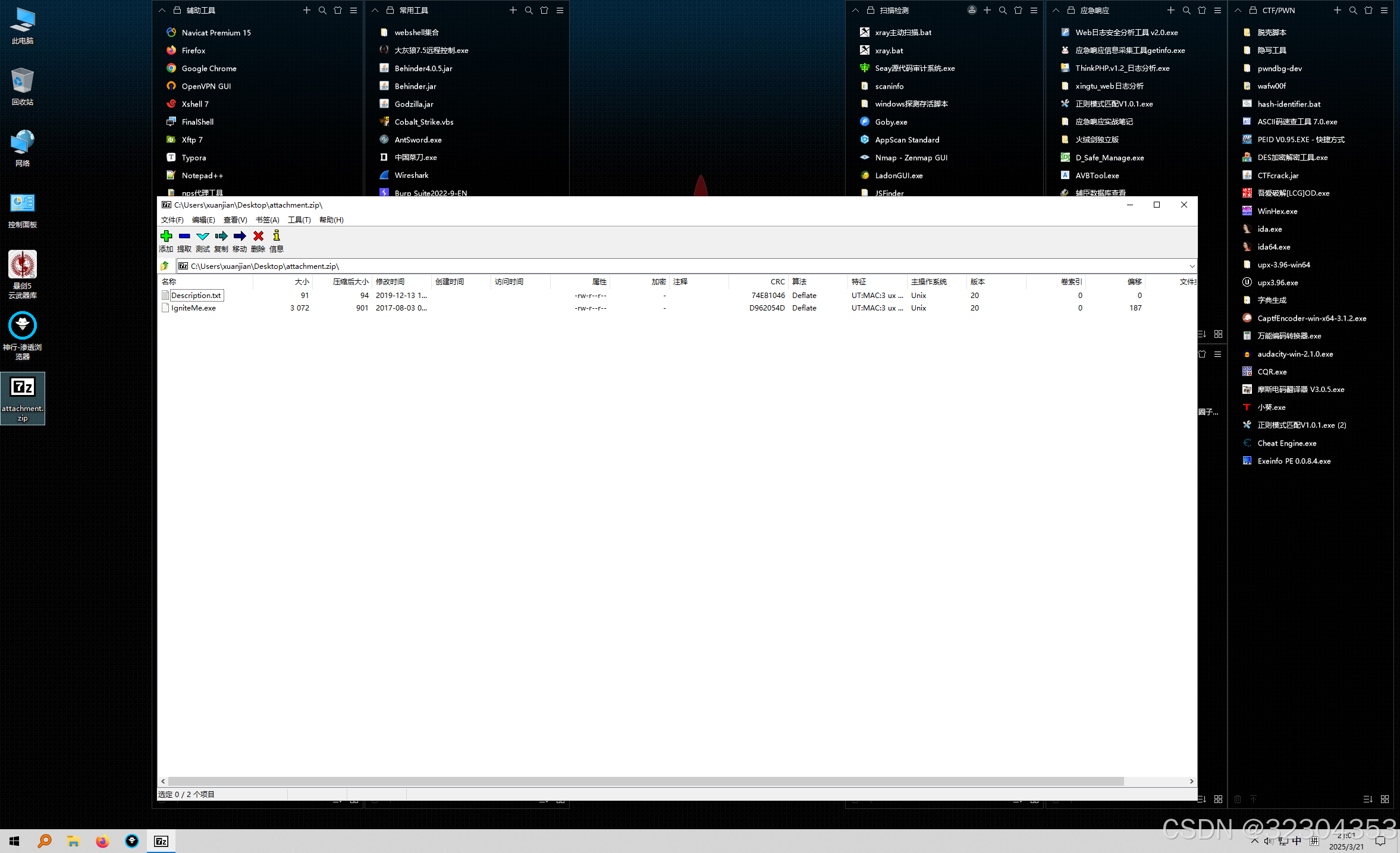
Task: Click the Copy (复制) arrow icon
Action: click(x=221, y=236)
